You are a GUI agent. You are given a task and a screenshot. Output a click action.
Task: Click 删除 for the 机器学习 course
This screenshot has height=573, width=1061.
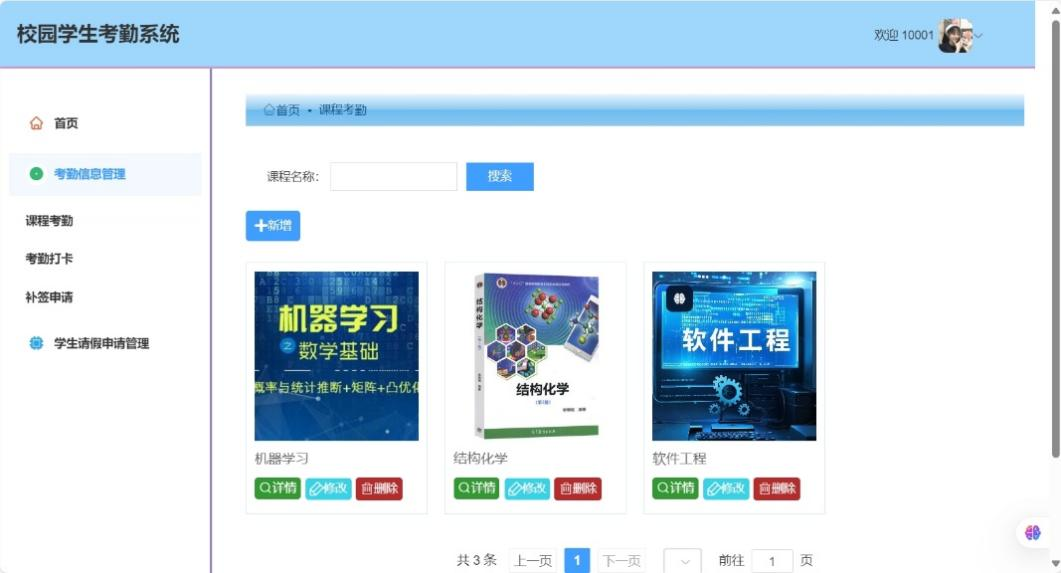coord(379,488)
